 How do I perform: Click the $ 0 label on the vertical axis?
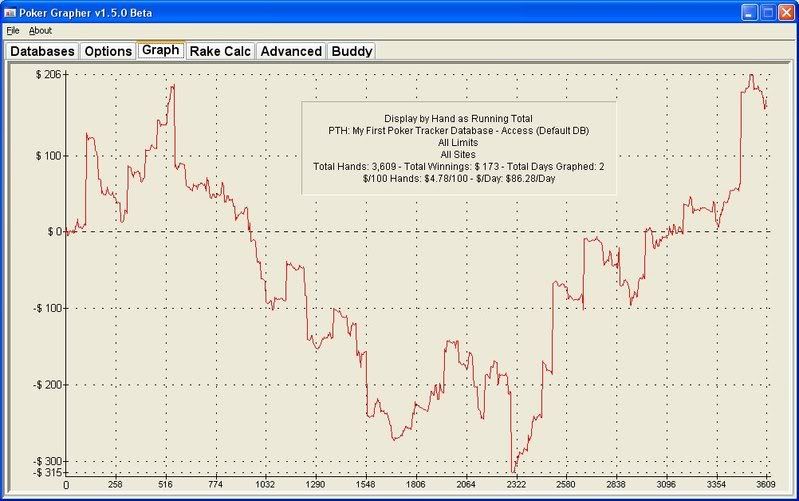(48, 232)
